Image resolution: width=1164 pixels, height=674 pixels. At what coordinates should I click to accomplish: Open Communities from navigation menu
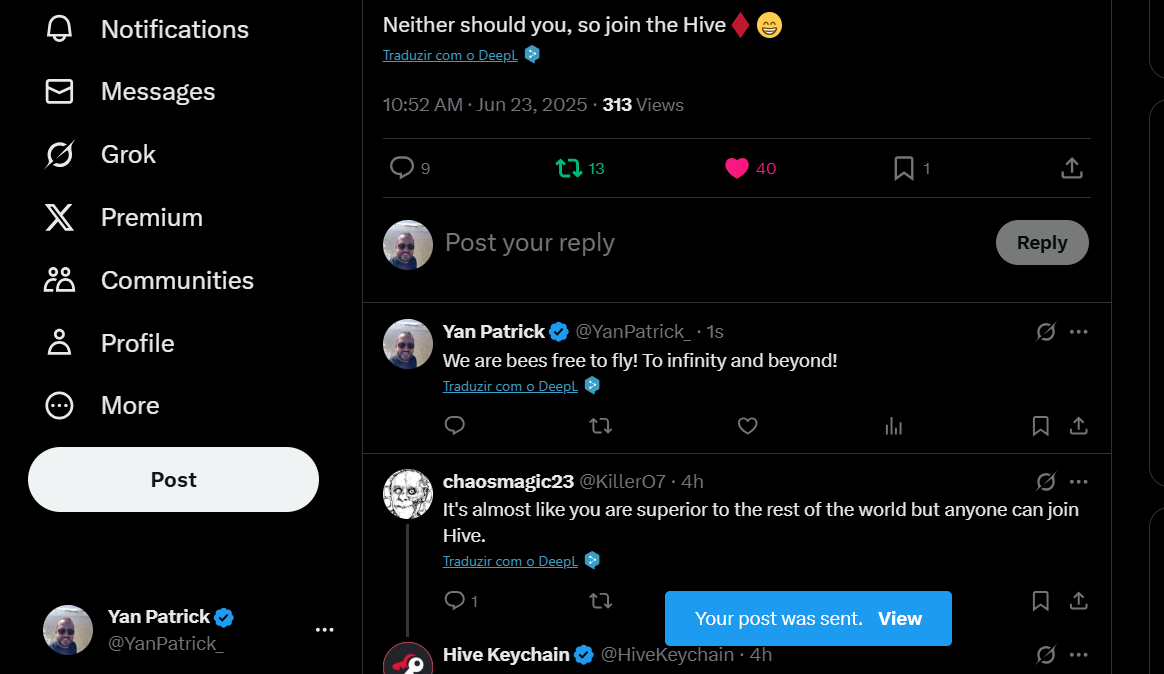tap(148, 280)
